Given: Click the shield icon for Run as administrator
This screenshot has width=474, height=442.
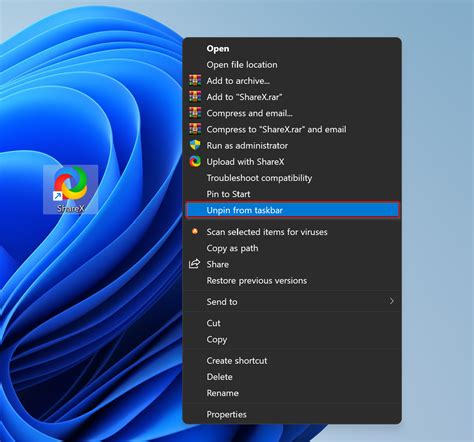Looking at the screenshot, I should pyautogui.click(x=195, y=145).
